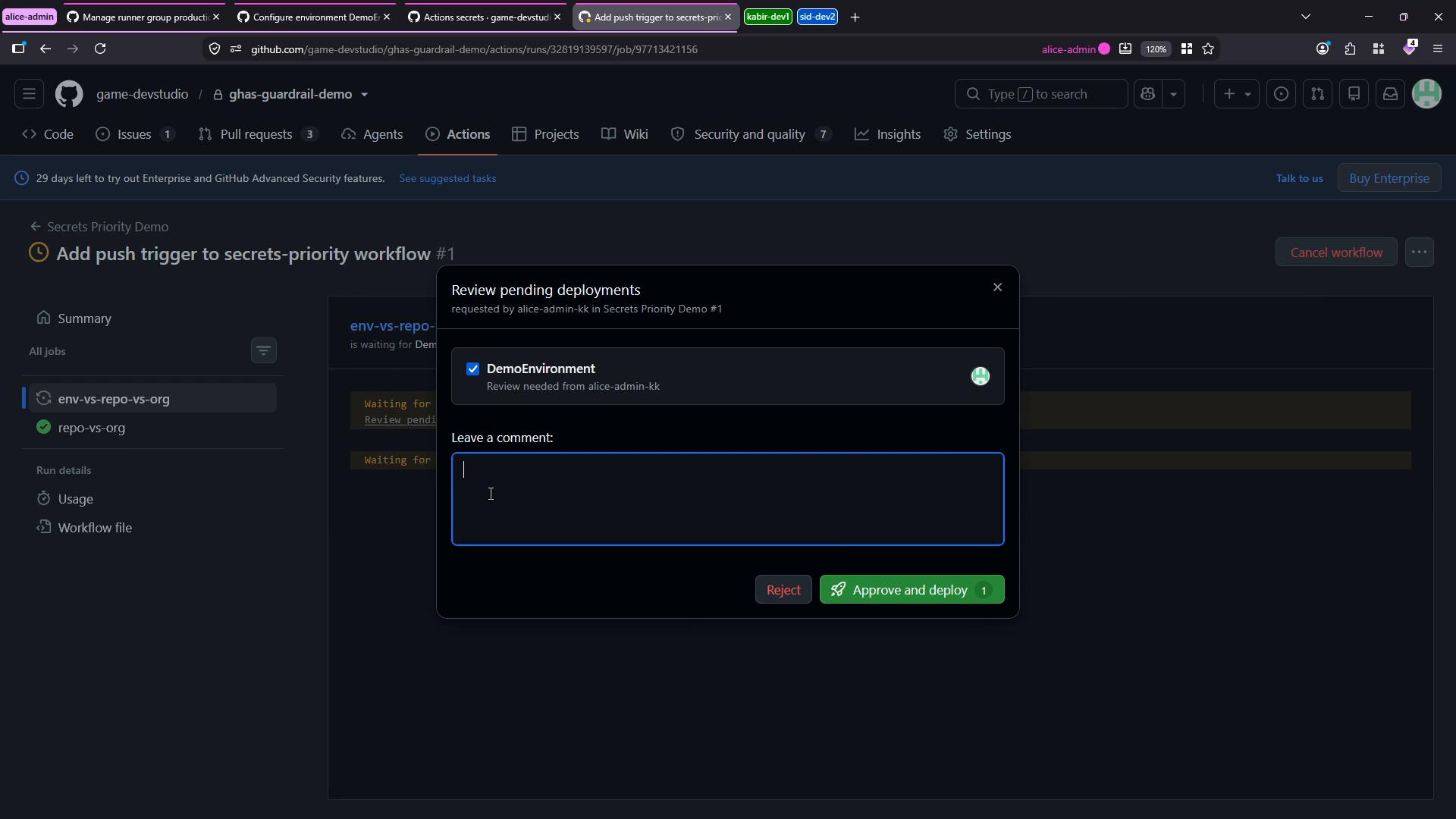Click the Buy Enterprise button
The width and height of the screenshot is (1456, 819).
(1389, 178)
